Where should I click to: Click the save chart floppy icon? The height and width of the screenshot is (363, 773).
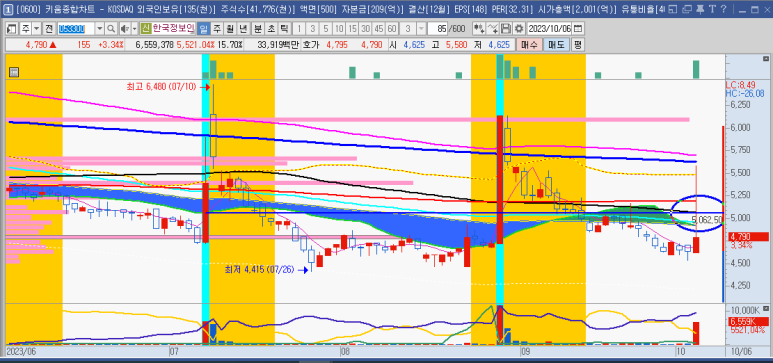(506, 29)
